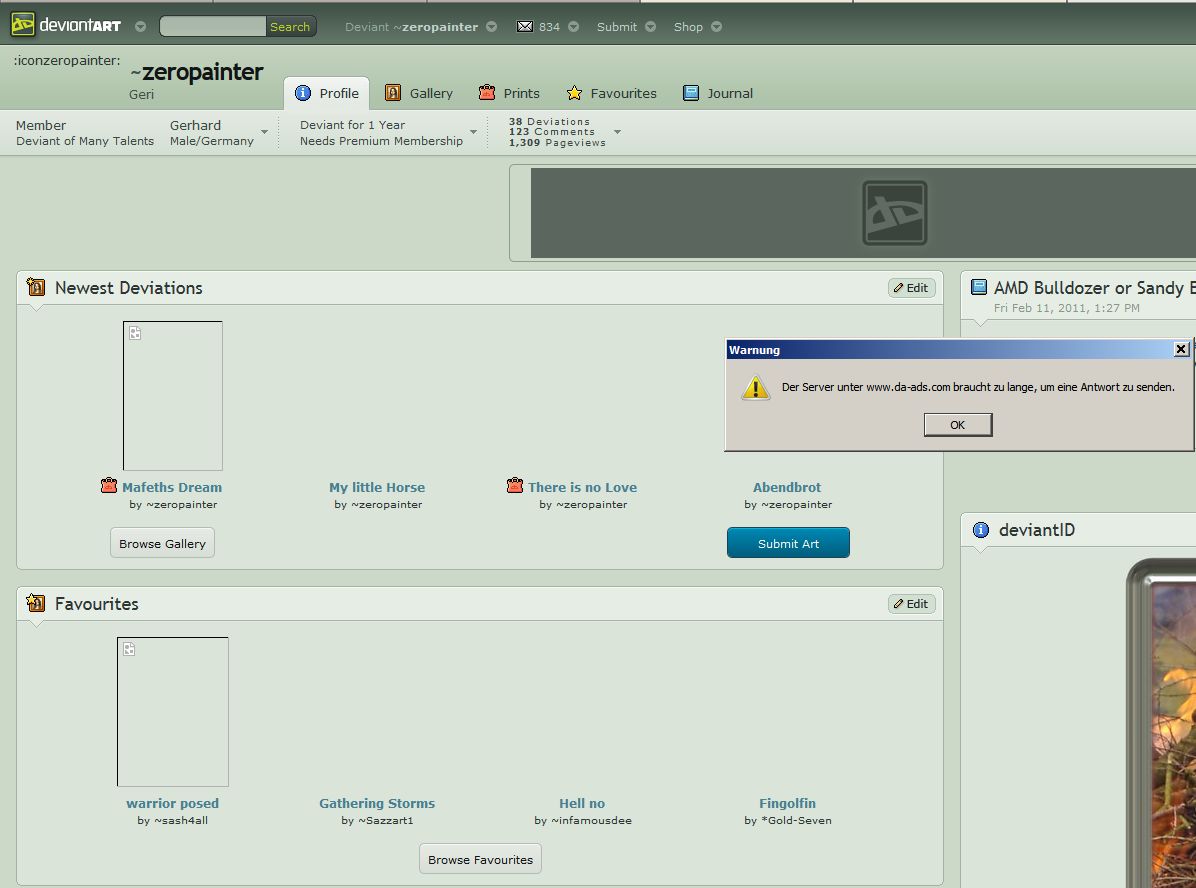The height and width of the screenshot is (888, 1196).
Task: Click the ~zeropainter username heading
Action: [197, 72]
